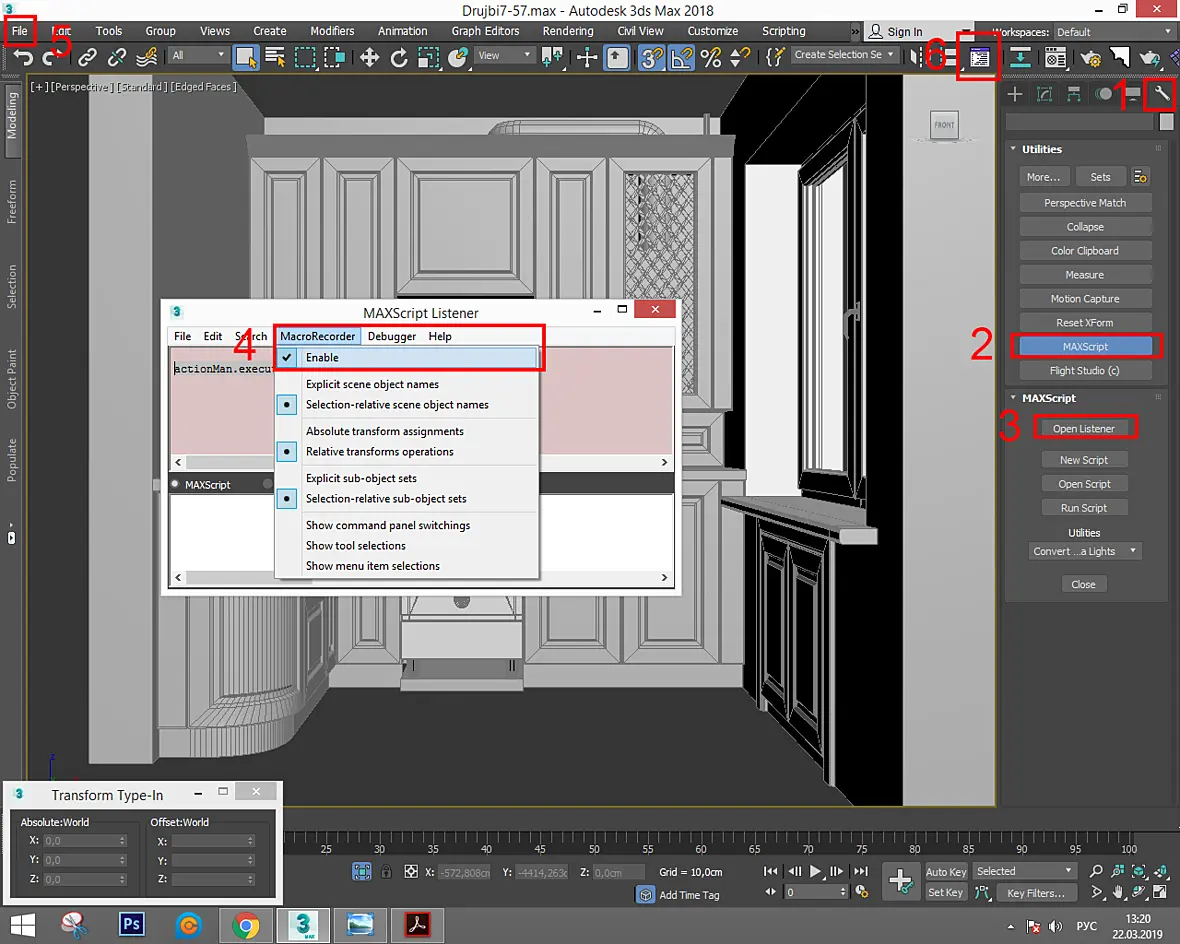Screen dimensions: 1180x944
Task: Select the Scale tool icon
Action: pyautogui.click(x=428, y=57)
